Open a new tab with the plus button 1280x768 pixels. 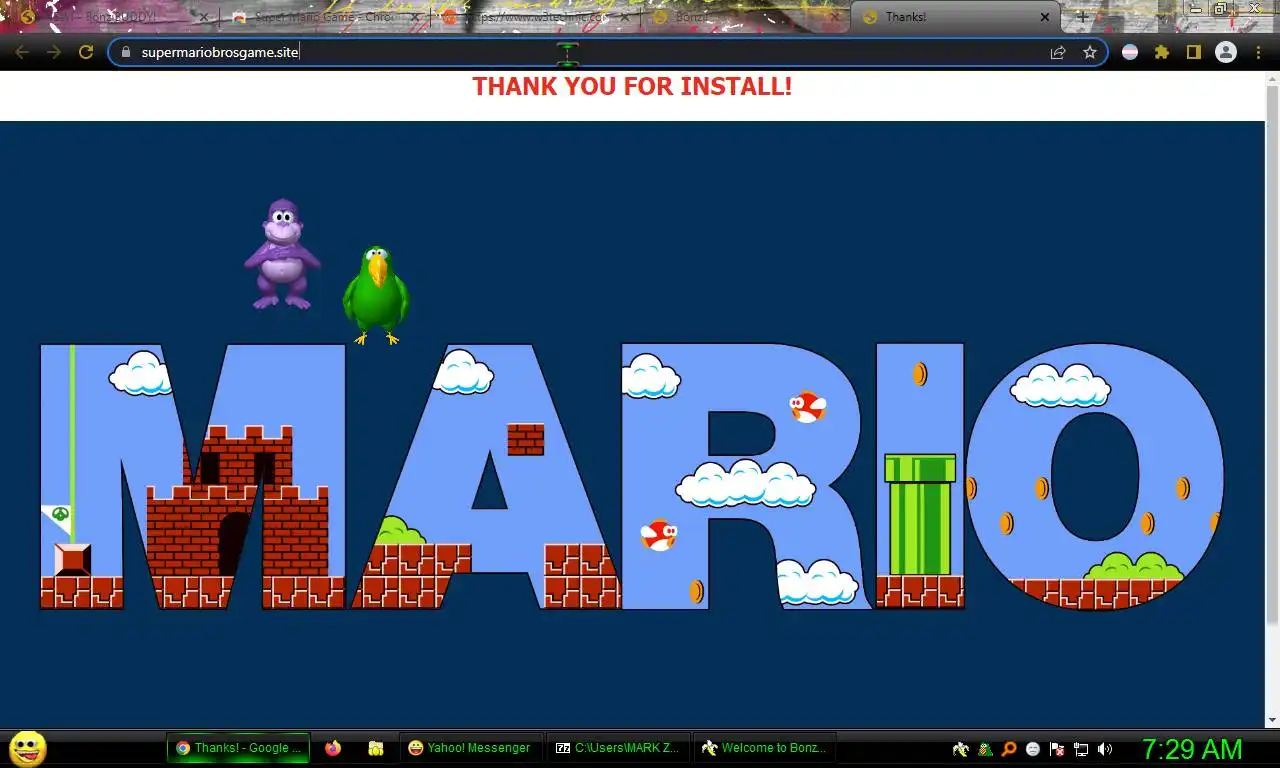click(1082, 17)
